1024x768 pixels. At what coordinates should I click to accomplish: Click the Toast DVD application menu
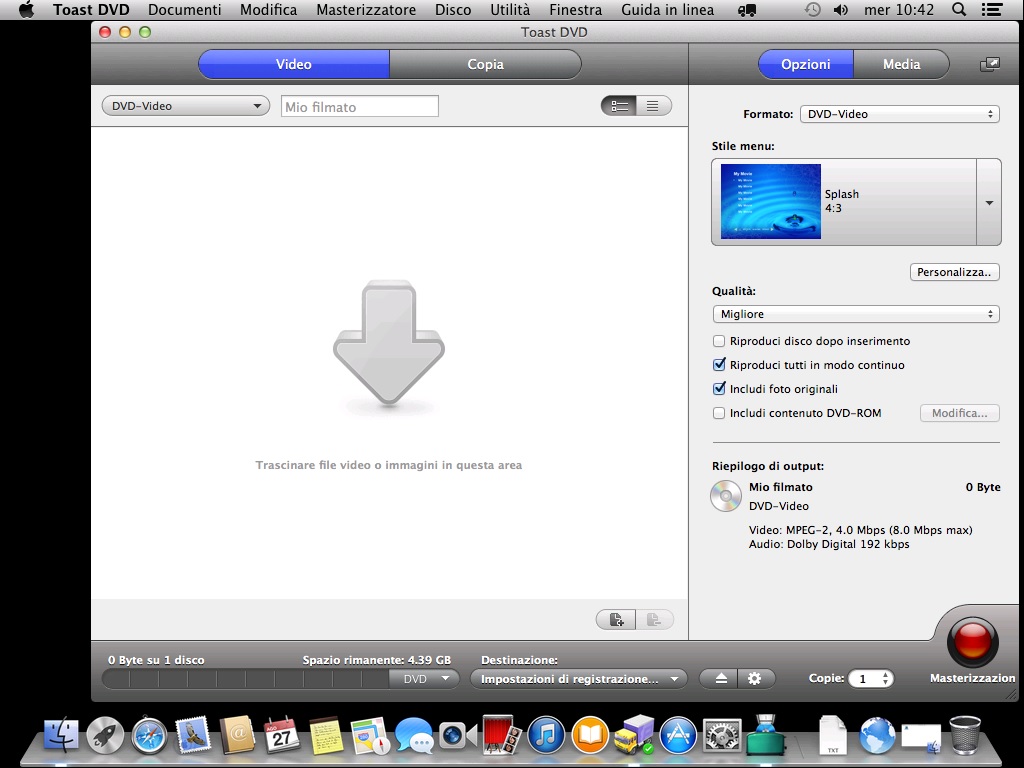click(x=91, y=10)
